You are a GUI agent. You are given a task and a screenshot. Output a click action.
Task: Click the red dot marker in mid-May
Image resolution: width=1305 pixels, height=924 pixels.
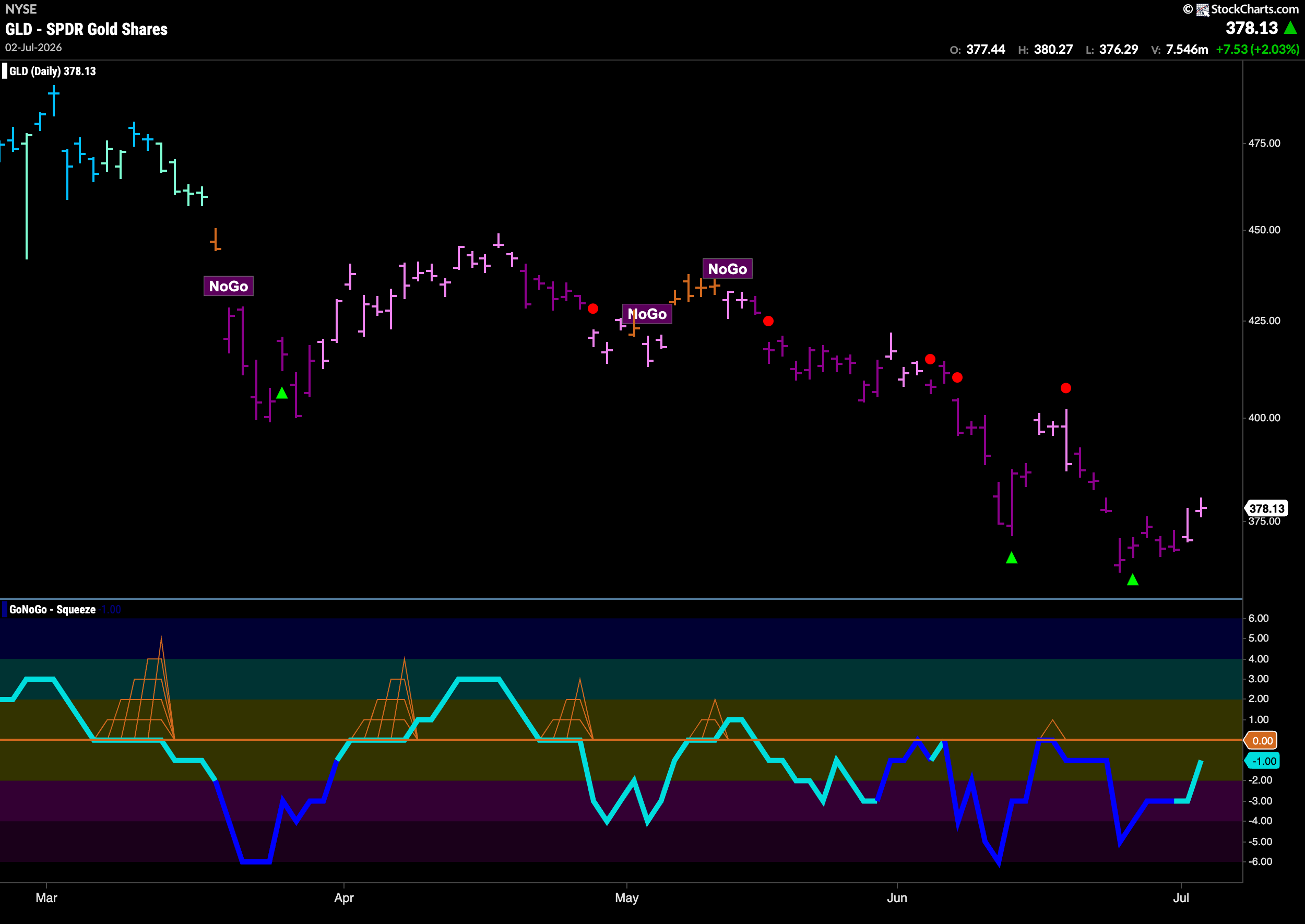pyautogui.click(x=768, y=322)
